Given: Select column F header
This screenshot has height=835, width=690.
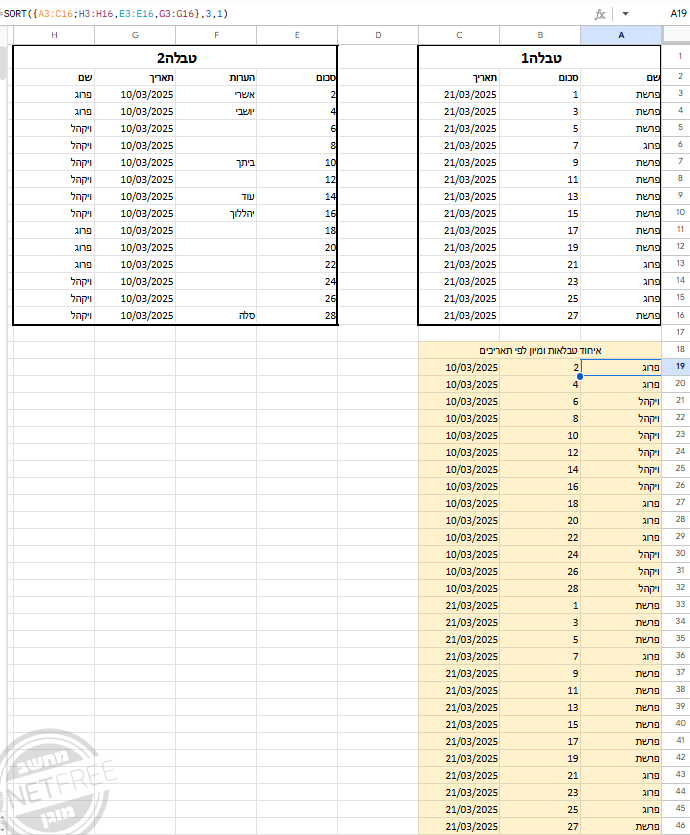Looking at the screenshot, I should 216,35.
